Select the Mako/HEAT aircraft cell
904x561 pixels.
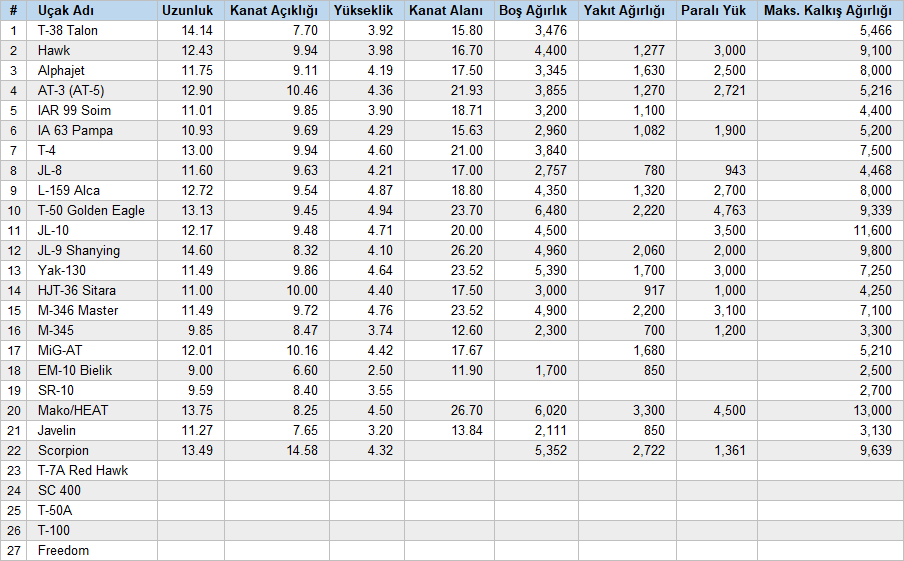pyautogui.click(x=92, y=411)
